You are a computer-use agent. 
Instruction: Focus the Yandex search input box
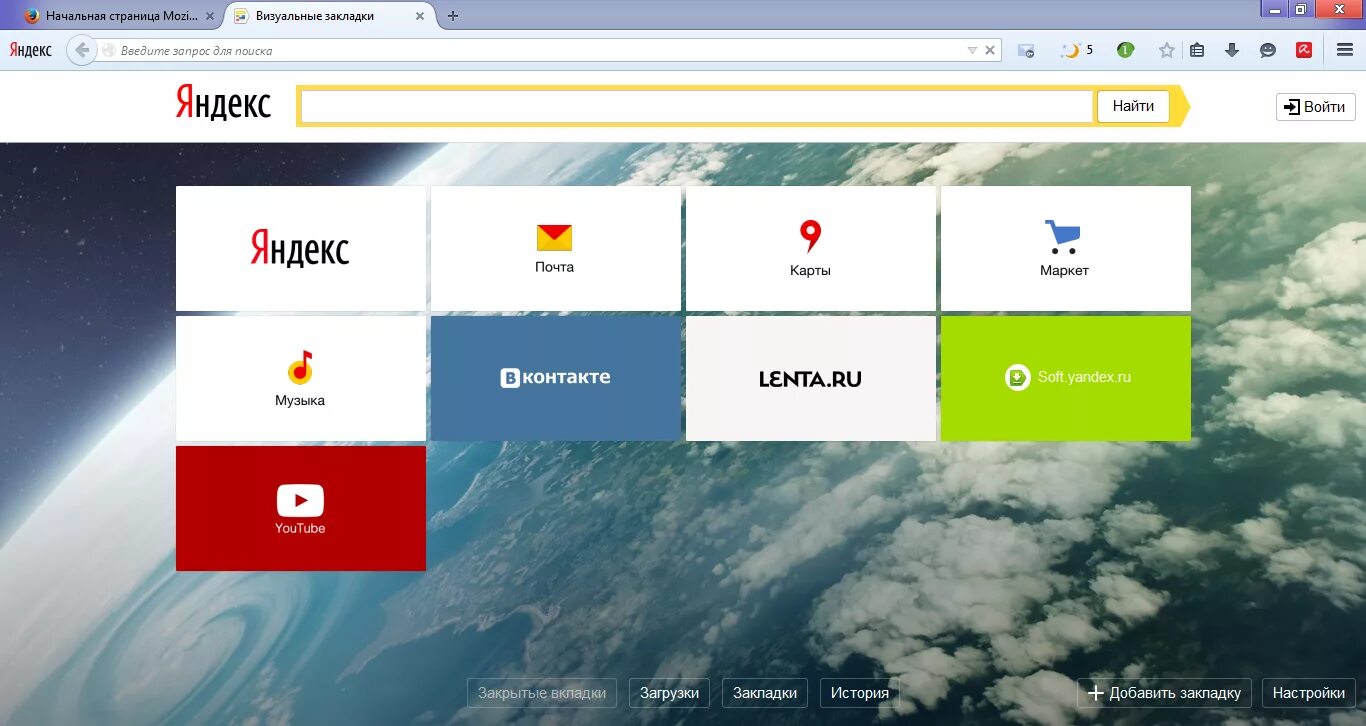[x=696, y=106]
